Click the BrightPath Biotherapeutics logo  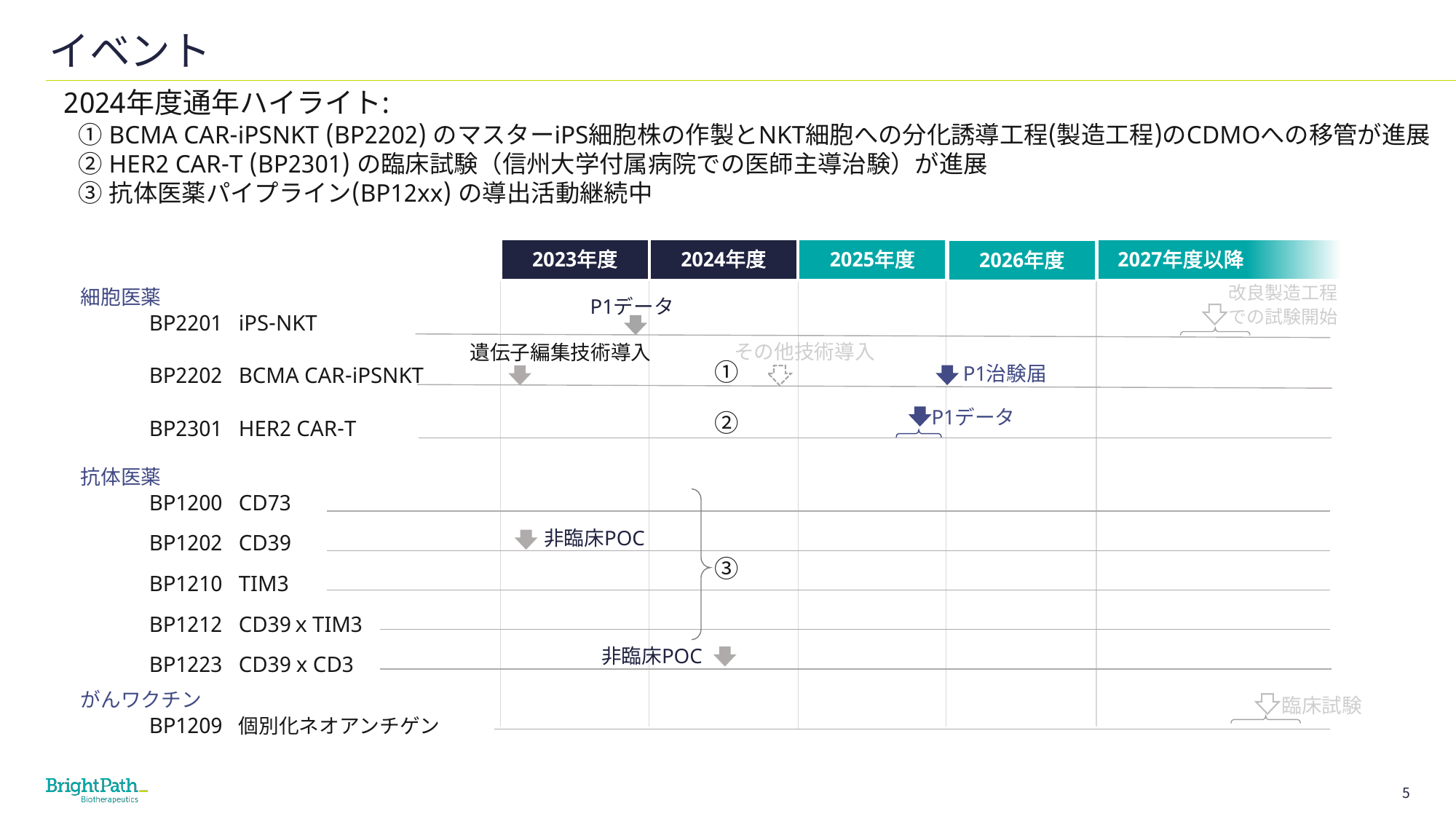click(x=96, y=790)
